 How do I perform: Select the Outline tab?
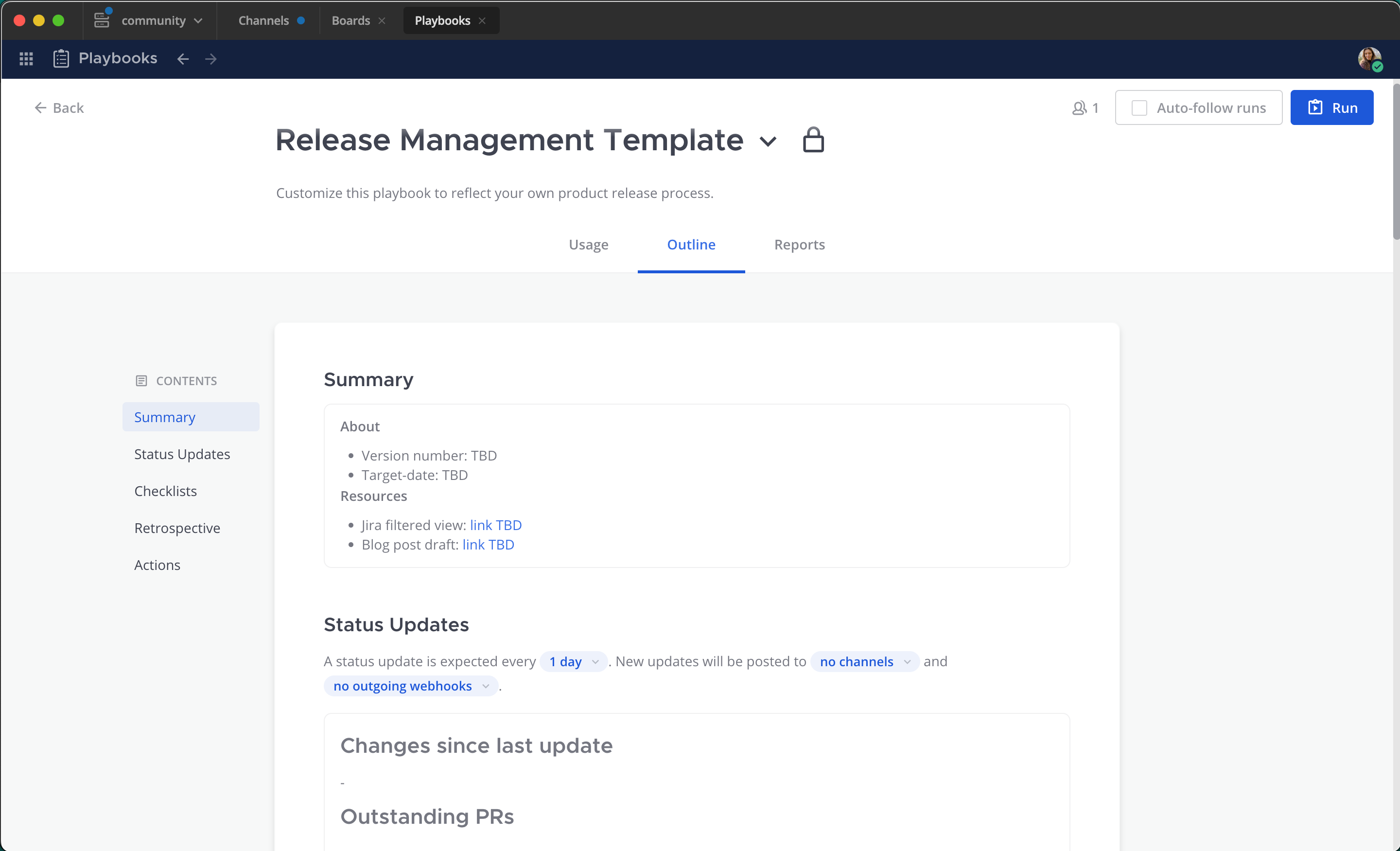(691, 245)
